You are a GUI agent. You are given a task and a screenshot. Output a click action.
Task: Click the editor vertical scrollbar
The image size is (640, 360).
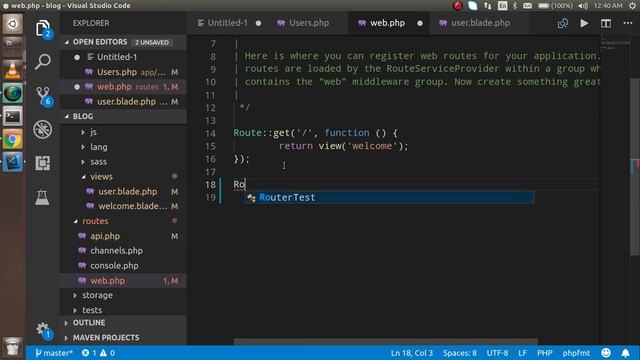click(635, 167)
